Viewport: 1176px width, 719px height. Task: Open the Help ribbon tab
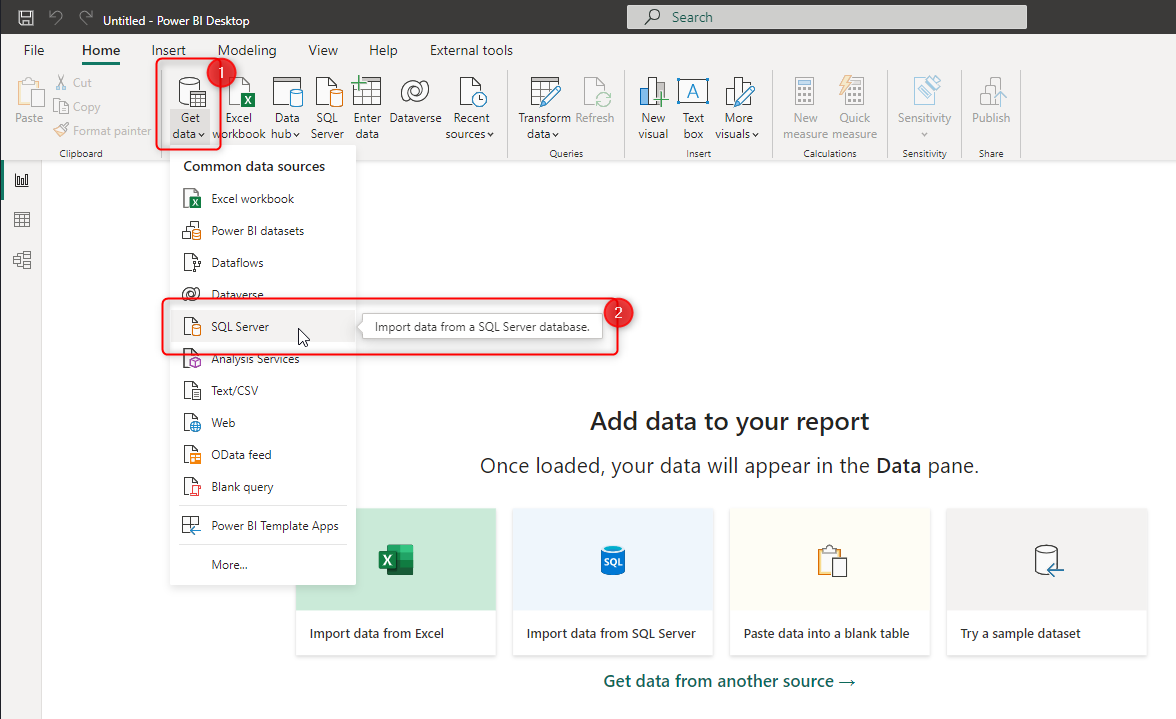pos(382,50)
